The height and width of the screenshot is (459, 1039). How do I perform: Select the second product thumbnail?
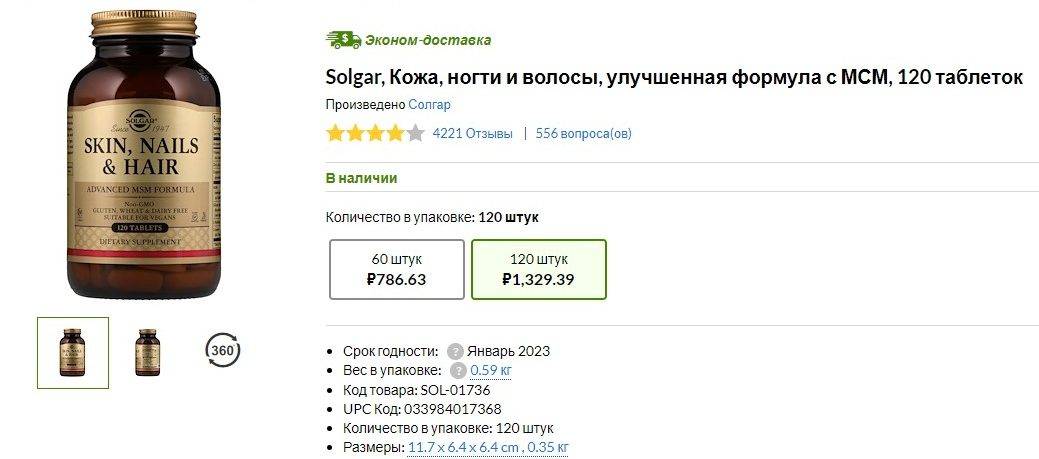tap(148, 352)
